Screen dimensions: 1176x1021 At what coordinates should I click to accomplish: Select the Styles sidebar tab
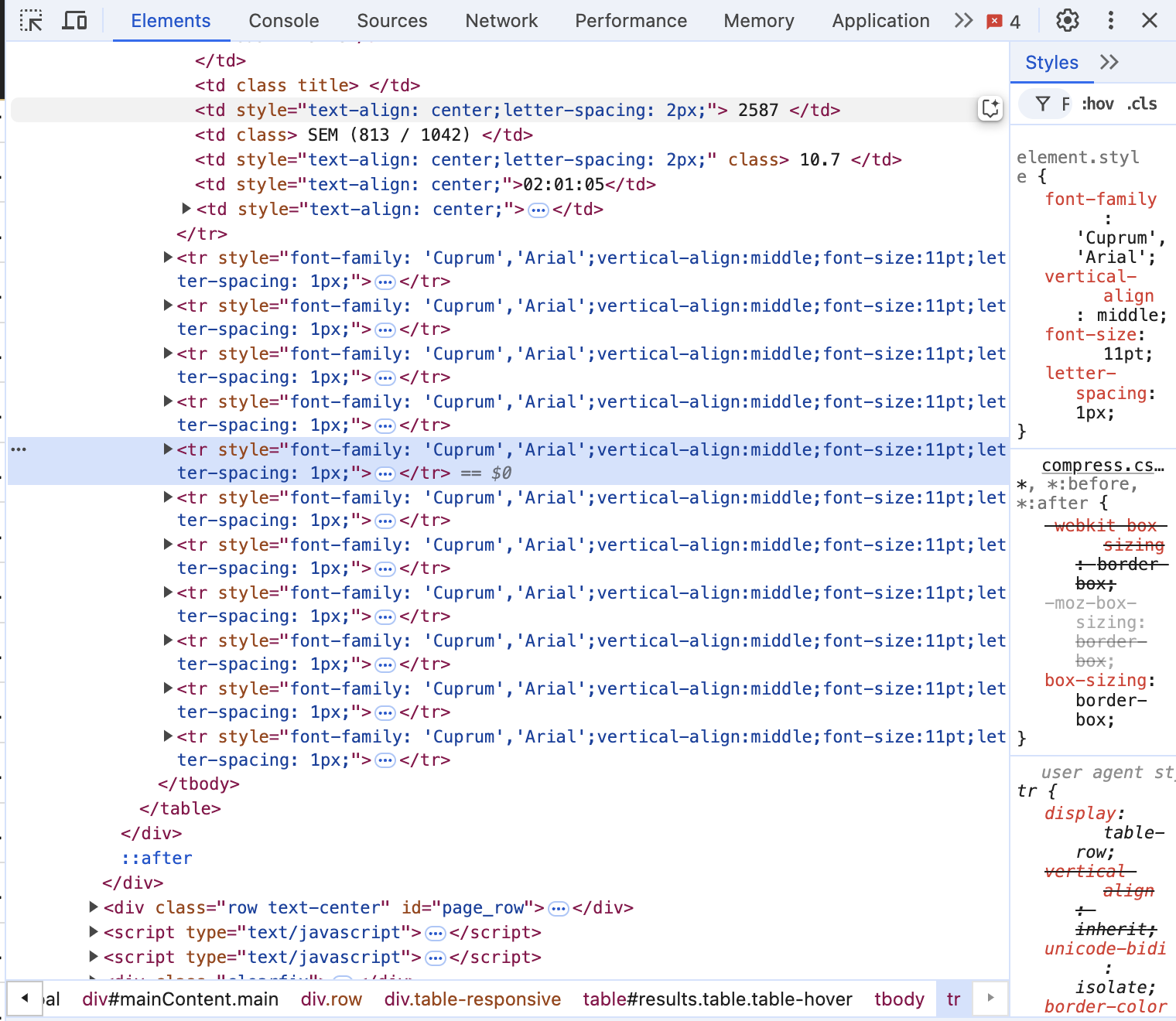point(1052,63)
